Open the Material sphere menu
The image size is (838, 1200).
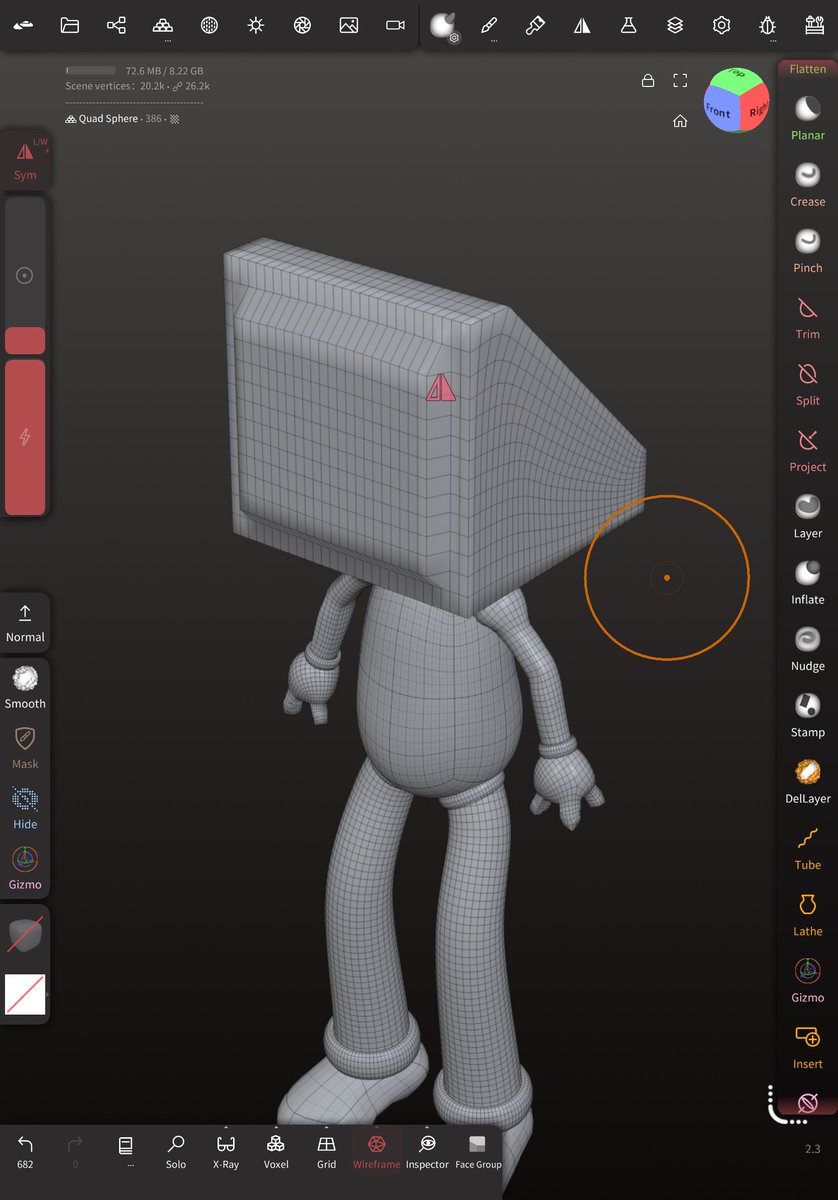(x=209, y=25)
